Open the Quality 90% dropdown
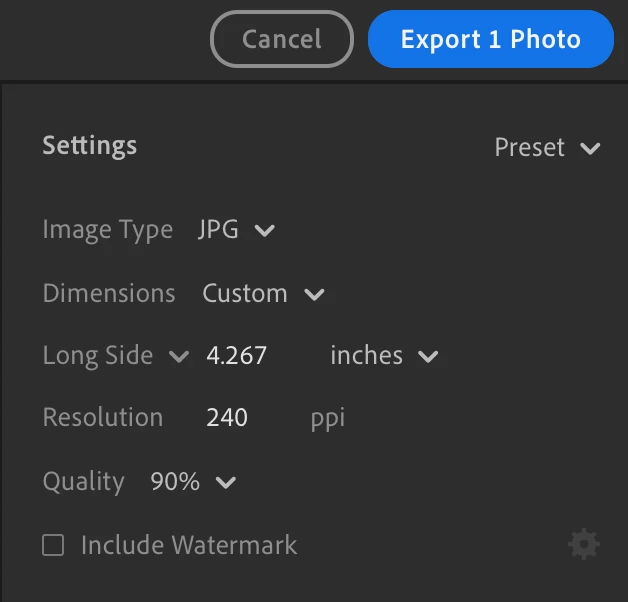The height and width of the screenshot is (602, 628). click(x=192, y=481)
